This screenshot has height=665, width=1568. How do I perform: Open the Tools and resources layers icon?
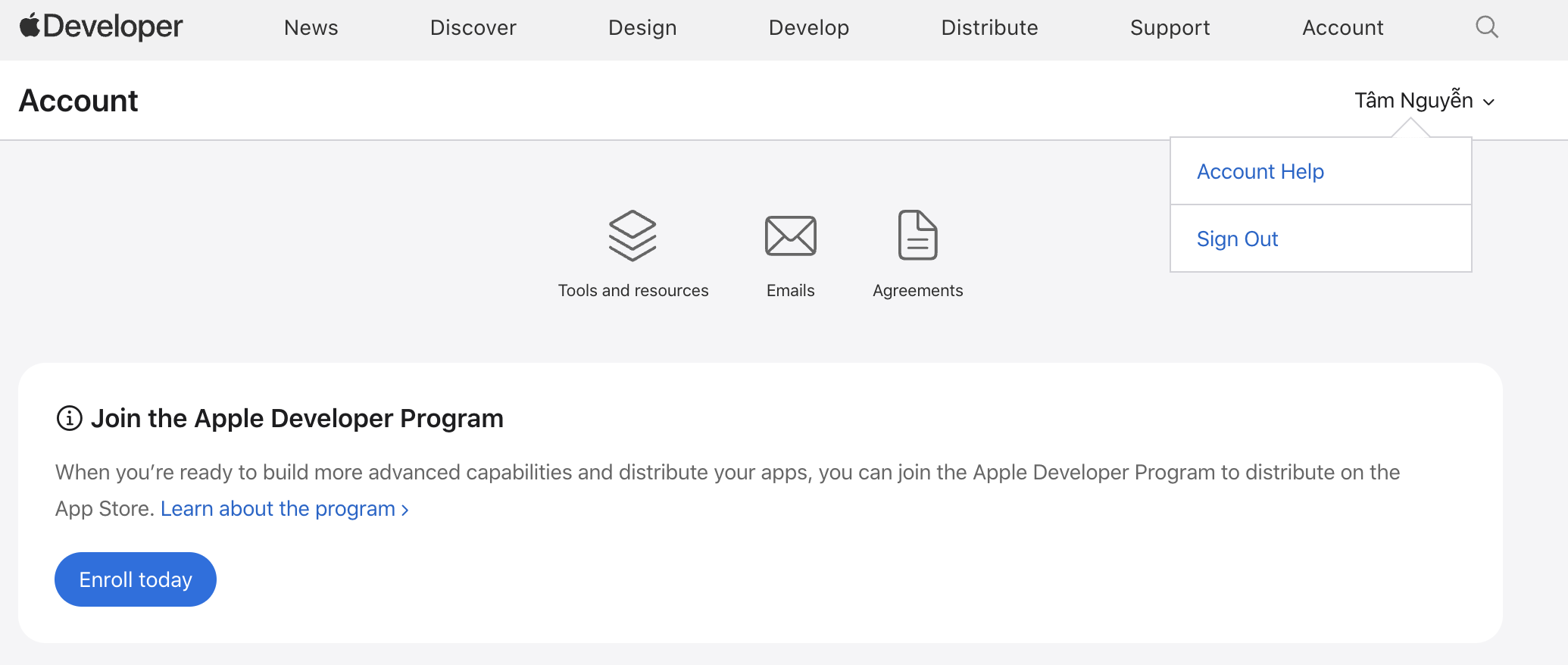coord(633,236)
